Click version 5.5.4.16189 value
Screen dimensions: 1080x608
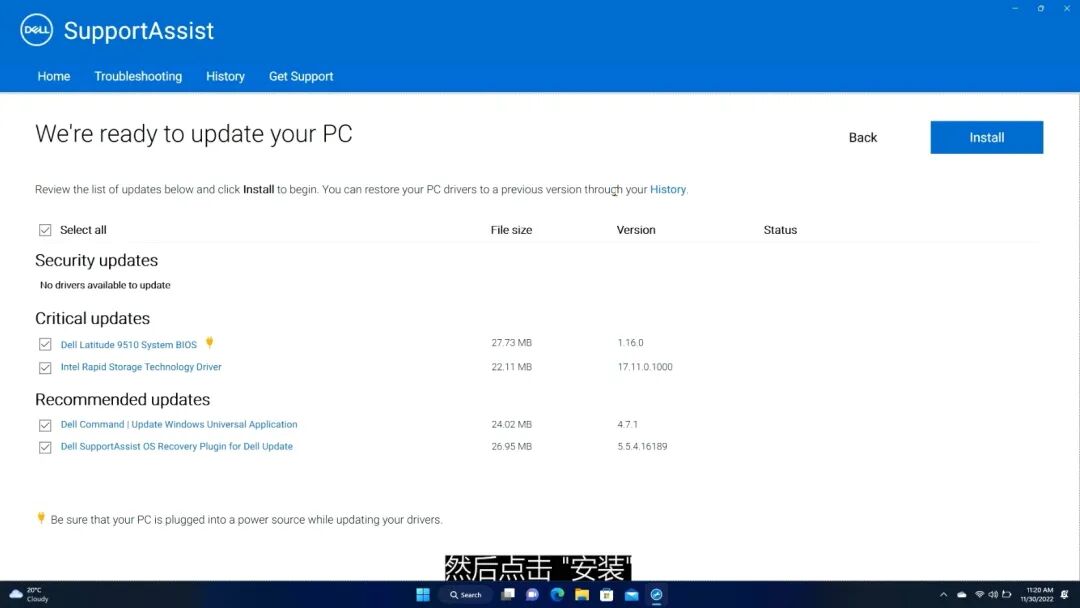(x=642, y=446)
